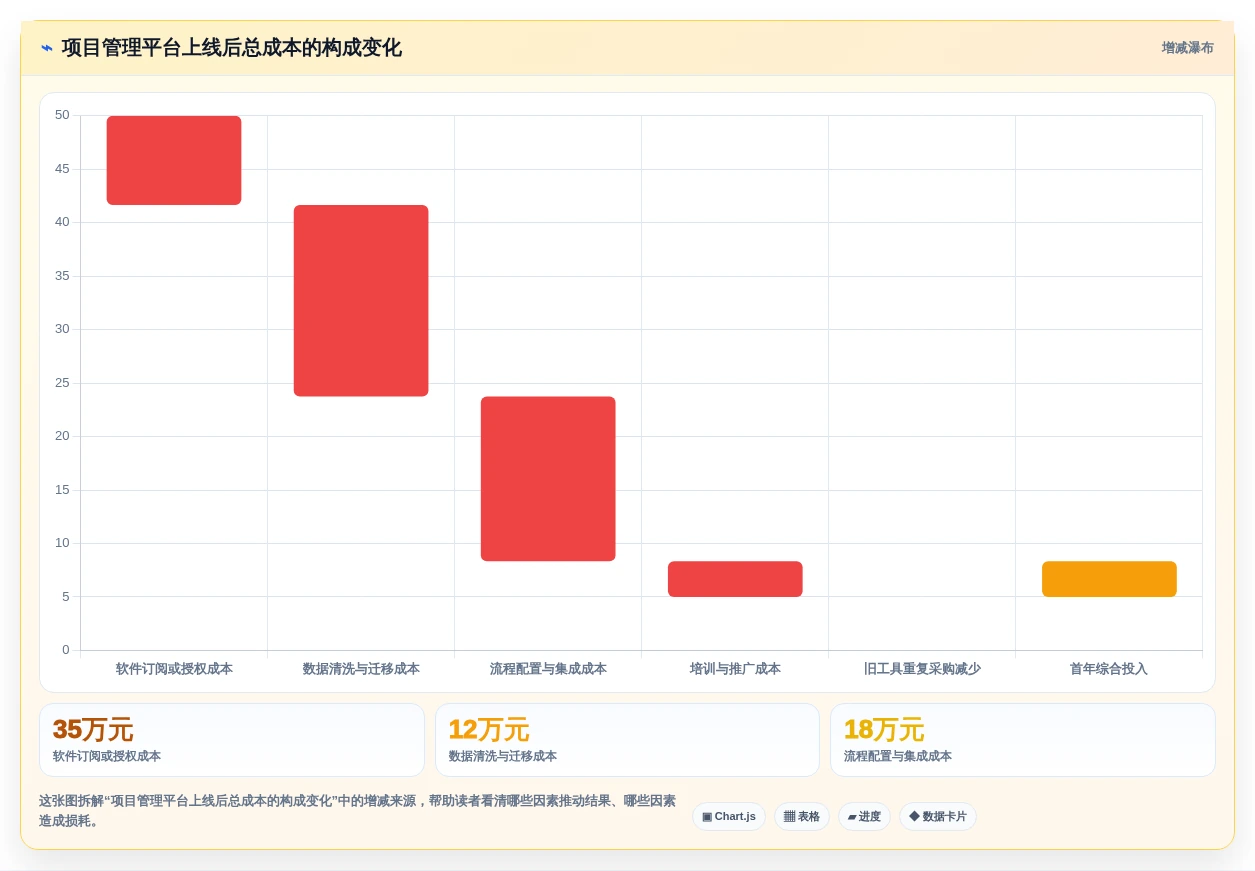The width and height of the screenshot is (1255, 871).
Task: Click the x-axis label 数据清洗与迁移成本
Action: pos(361,669)
